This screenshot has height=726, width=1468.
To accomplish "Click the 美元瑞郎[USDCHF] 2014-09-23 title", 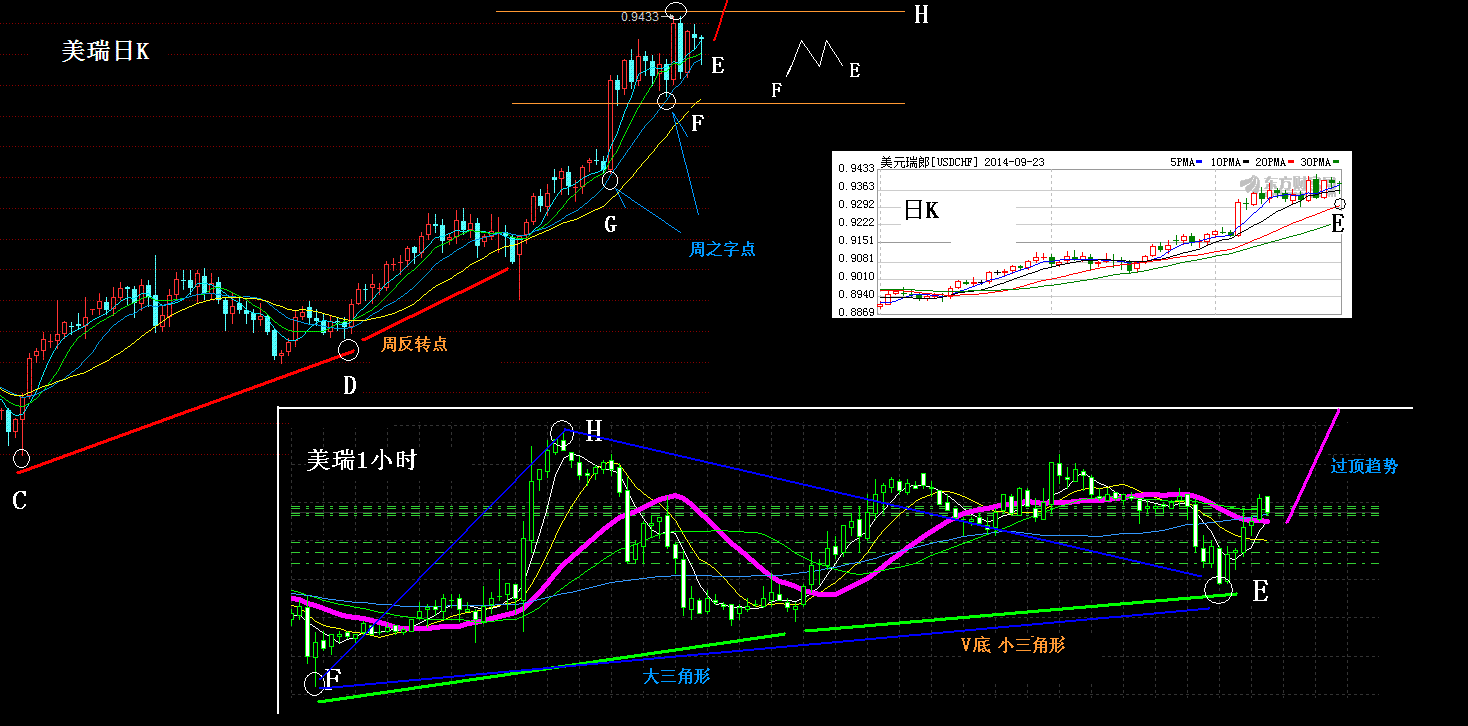I will coord(963,161).
